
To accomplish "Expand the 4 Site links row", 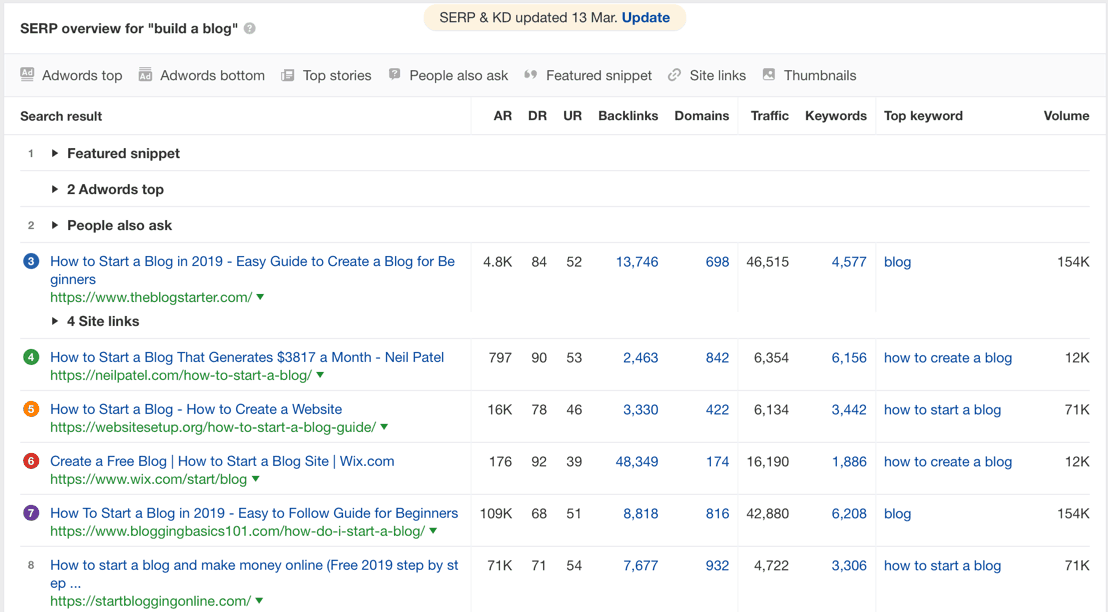I will tap(54, 322).
